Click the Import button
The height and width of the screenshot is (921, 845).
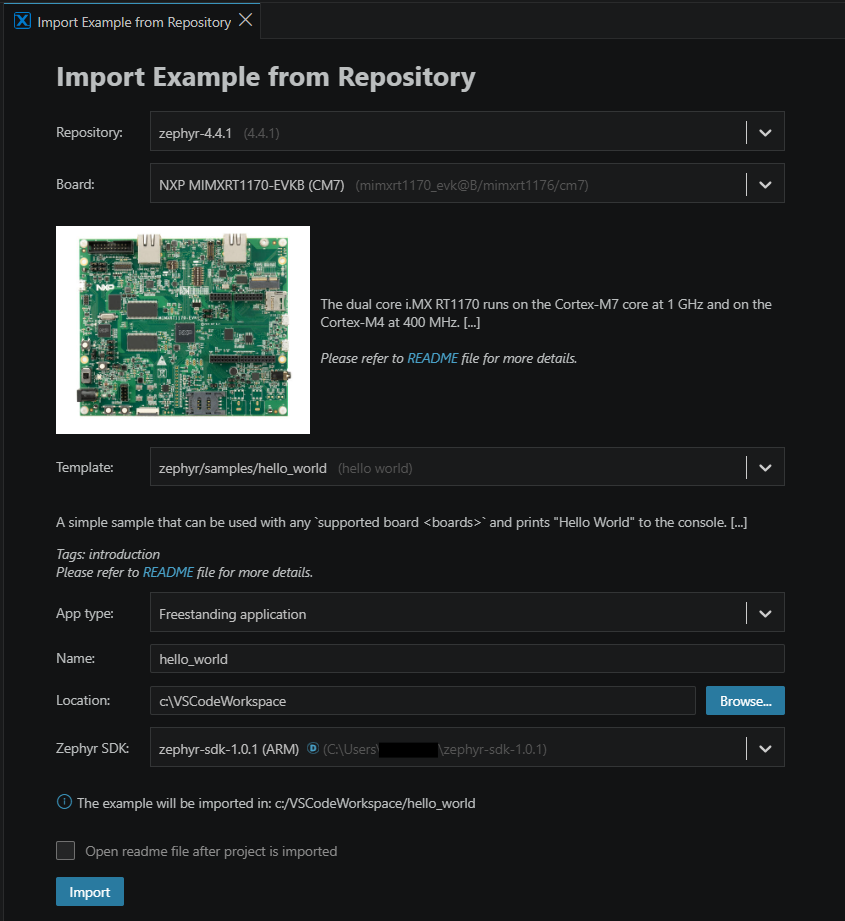point(90,892)
